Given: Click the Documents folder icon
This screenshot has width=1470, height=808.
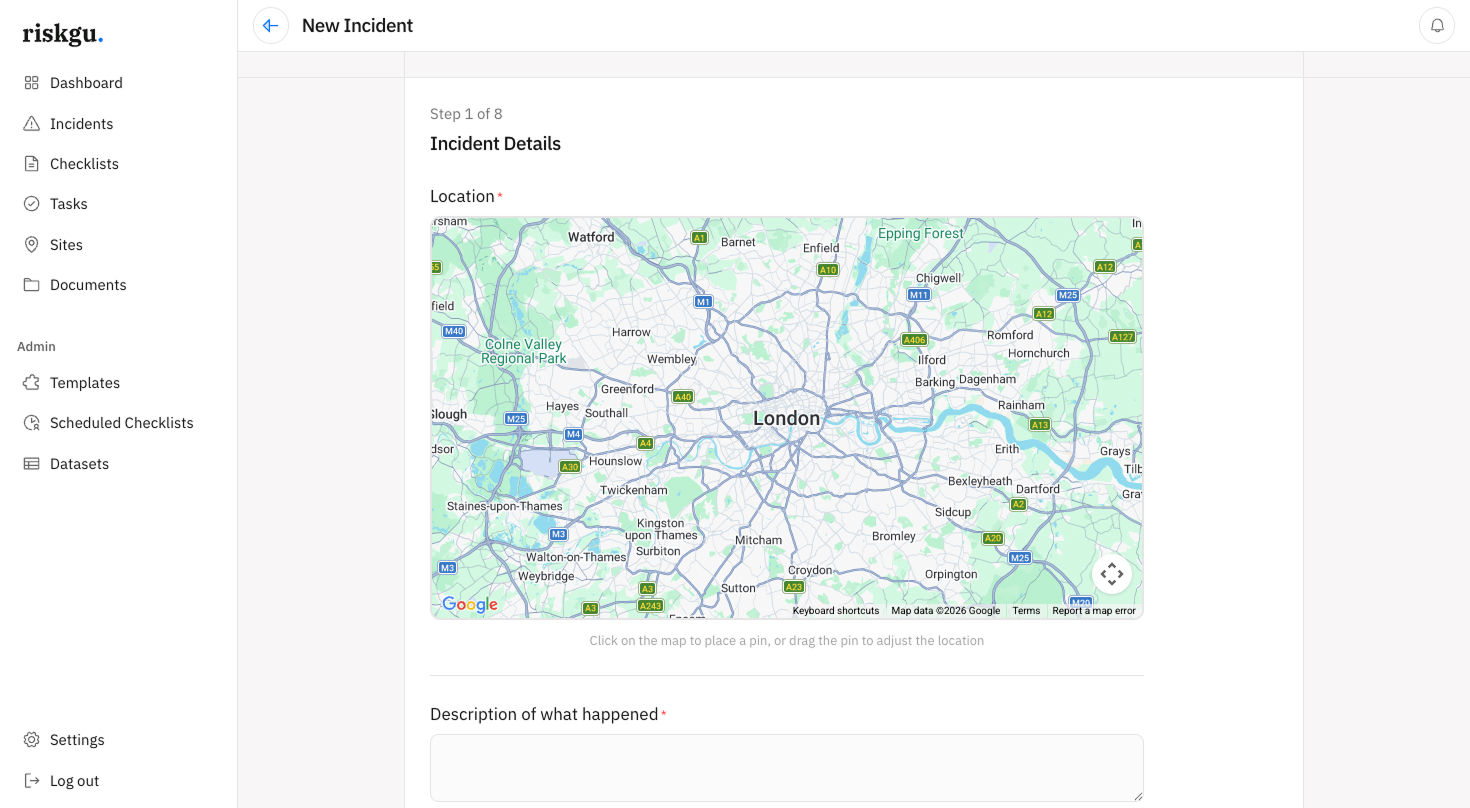Looking at the screenshot, I should (32, 285).
